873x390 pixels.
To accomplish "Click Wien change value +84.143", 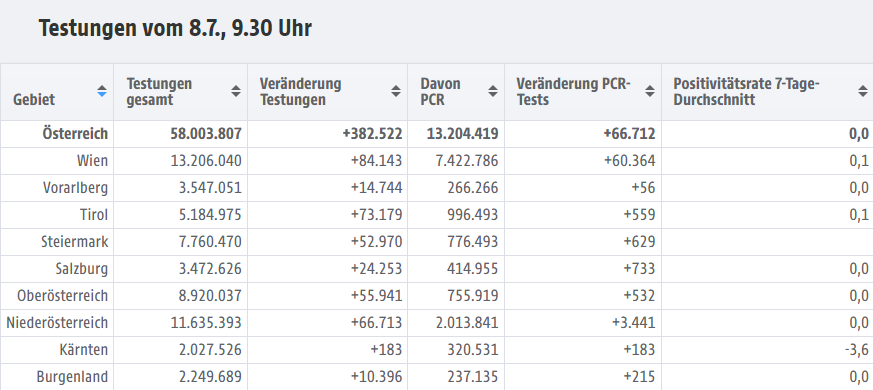I will click(376, 161).
